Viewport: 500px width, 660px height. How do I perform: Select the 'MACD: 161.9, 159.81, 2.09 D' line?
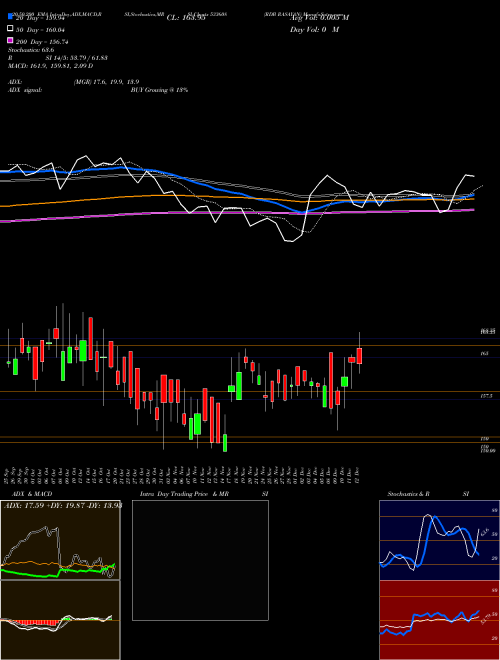pos(51,66)
